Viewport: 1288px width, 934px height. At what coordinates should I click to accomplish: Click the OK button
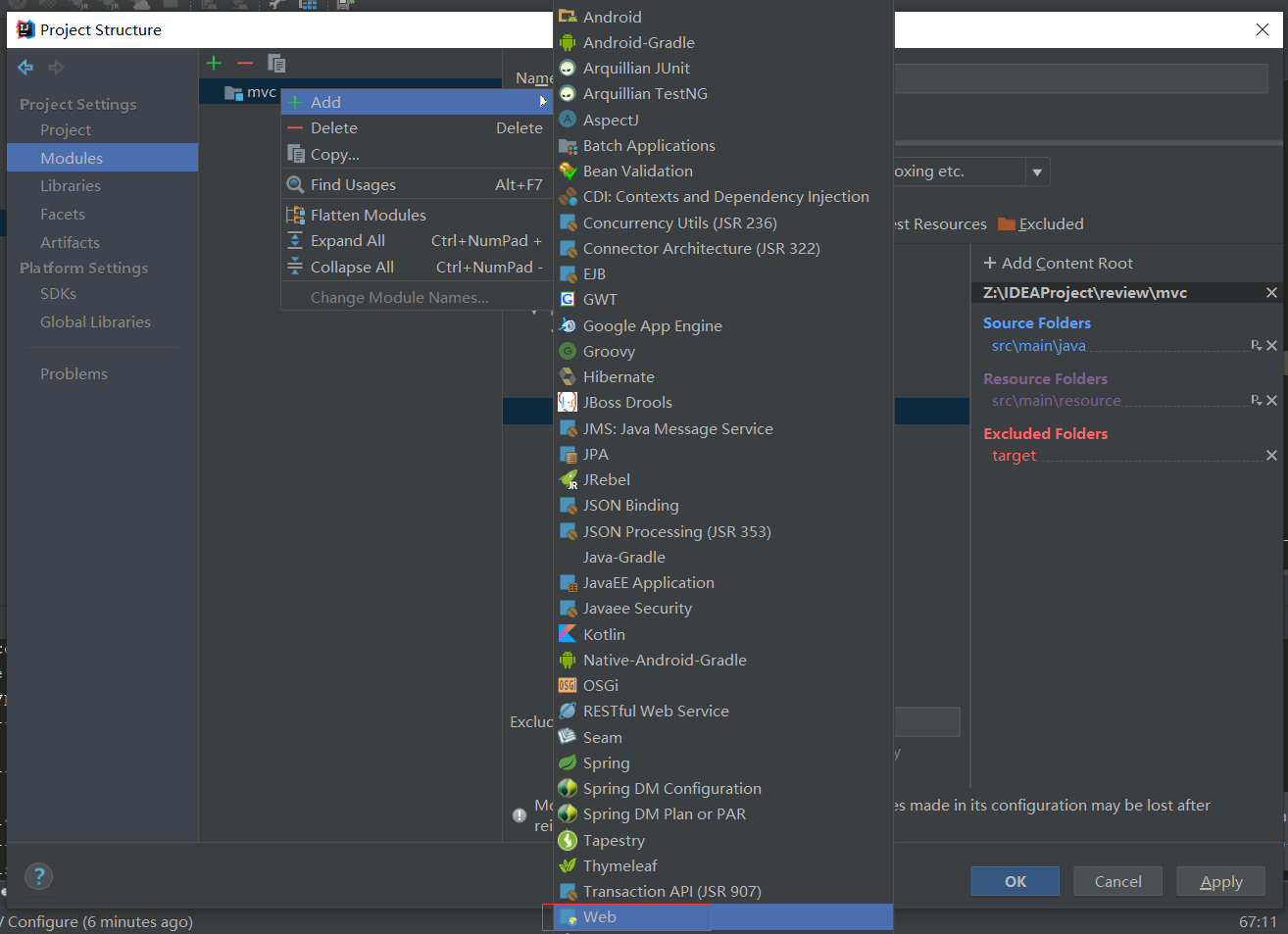(1016, 881)
